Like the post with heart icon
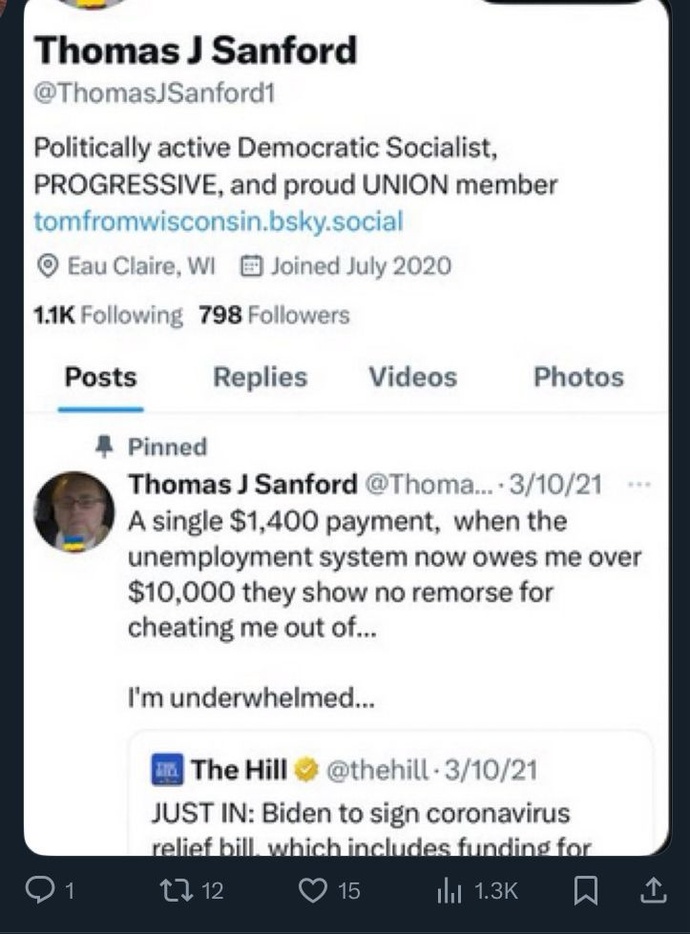The image size is (690, 934). 313,891
